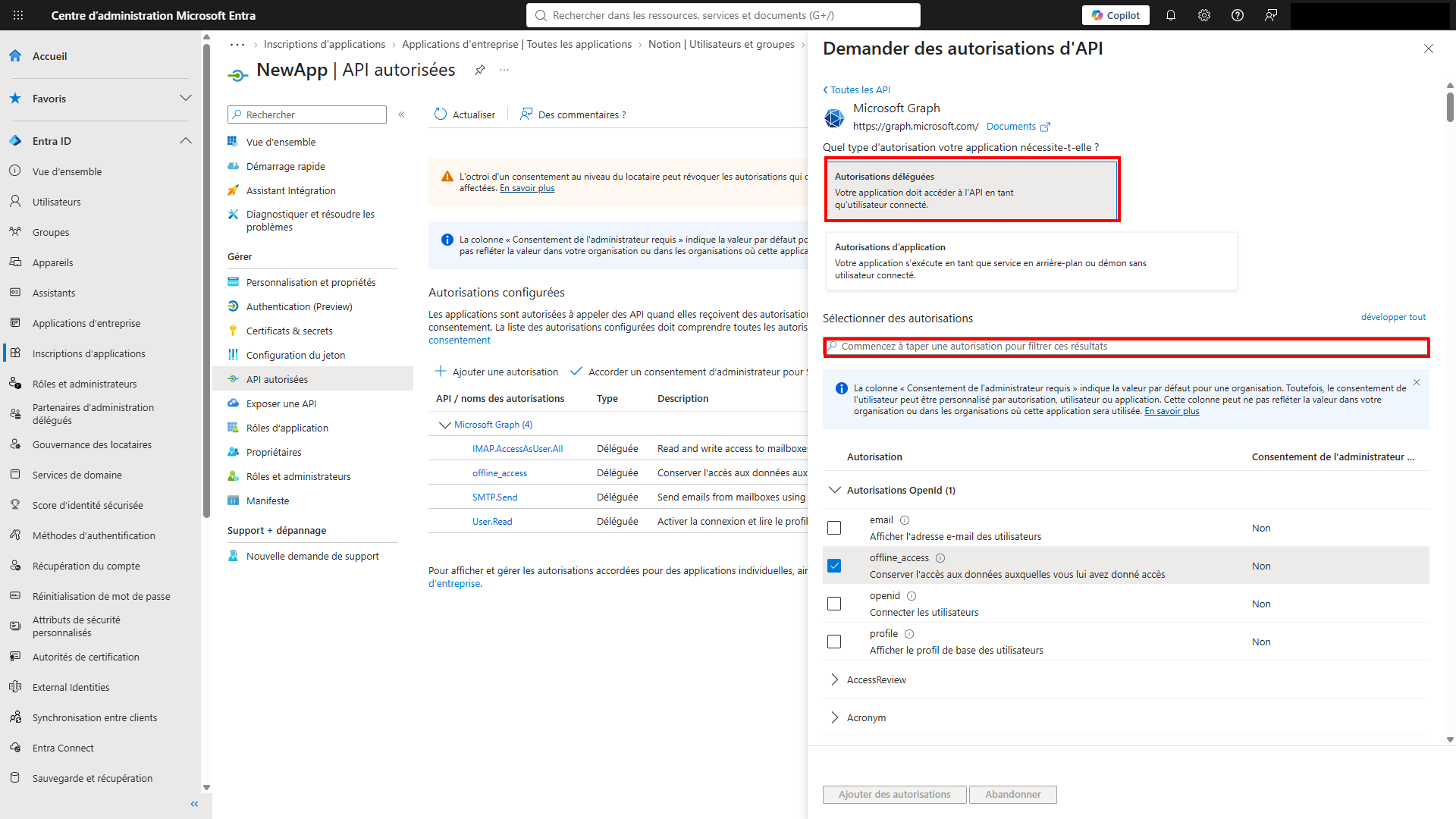Click the info icon next to email permission
The image size is (1456, 819).
click(905, 520)
